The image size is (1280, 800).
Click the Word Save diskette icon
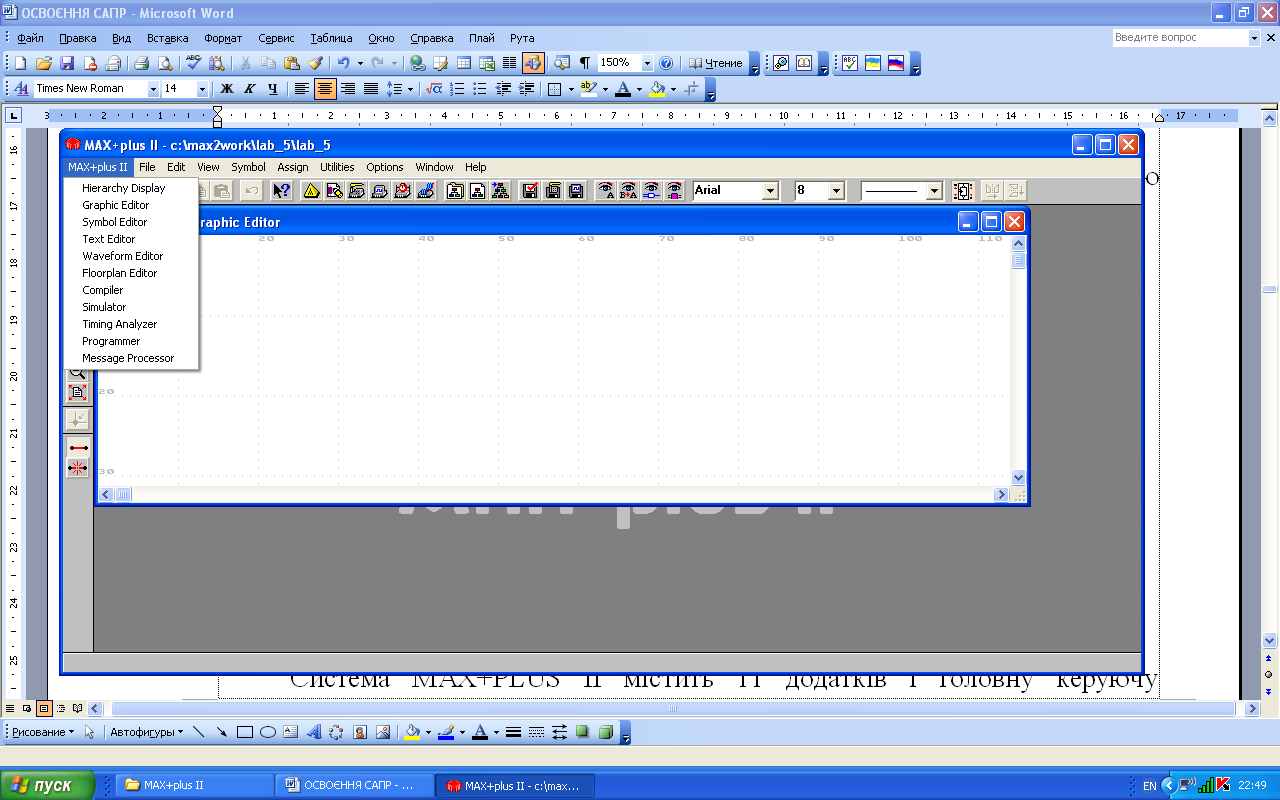[x=67, y=63]
